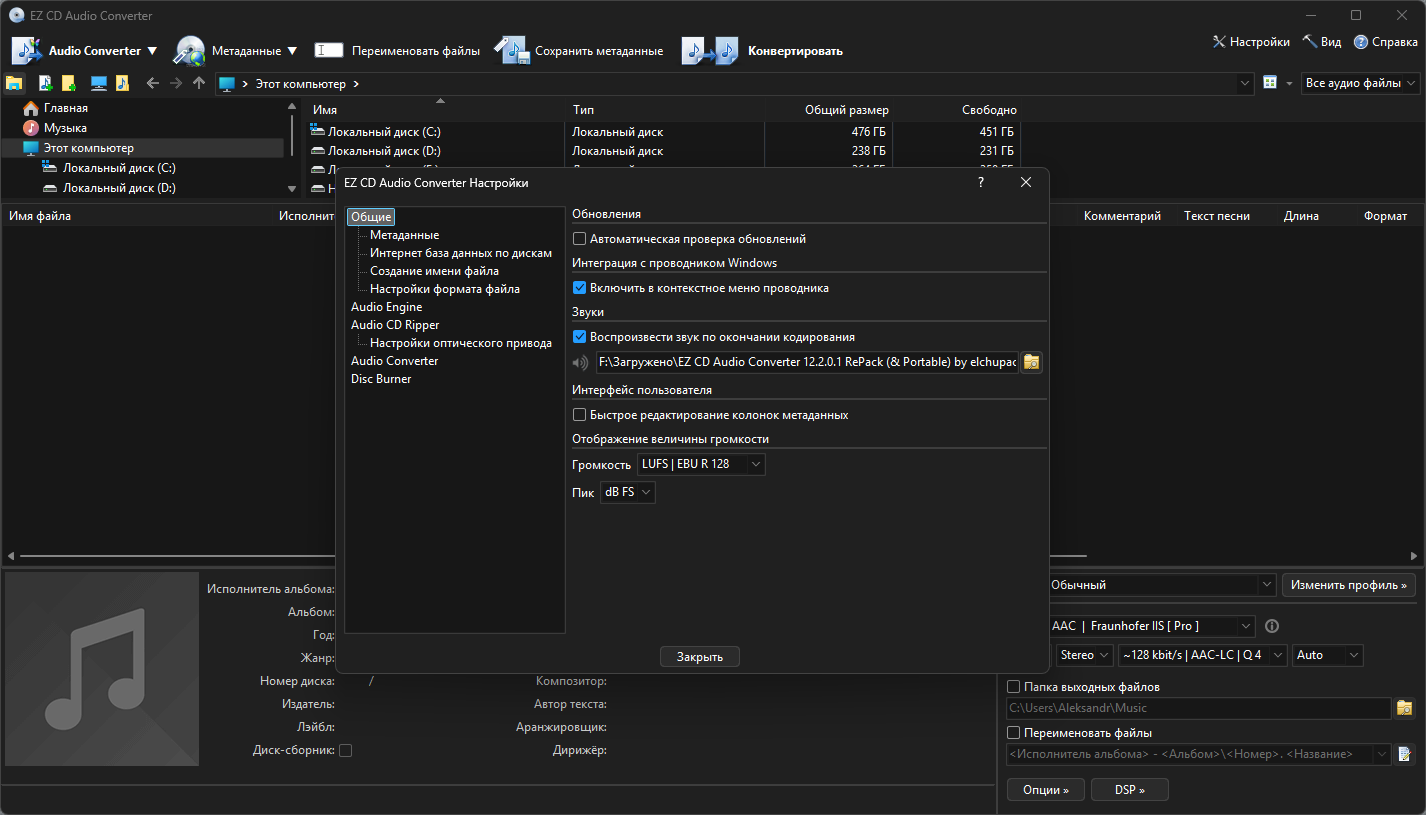Click the Изменить профиль » button
Viewport: 1426px width, 815px height.
pos(1349,585)
